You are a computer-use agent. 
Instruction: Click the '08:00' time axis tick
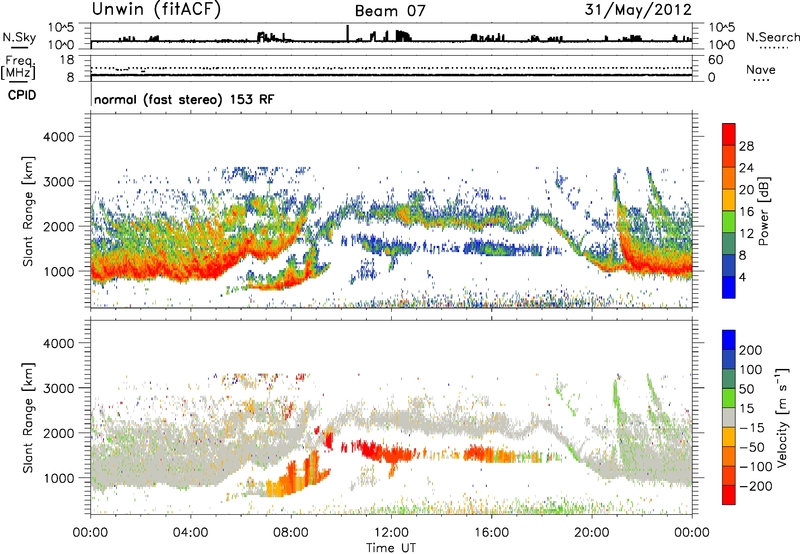pyautogui.click(x=290, y=533)
